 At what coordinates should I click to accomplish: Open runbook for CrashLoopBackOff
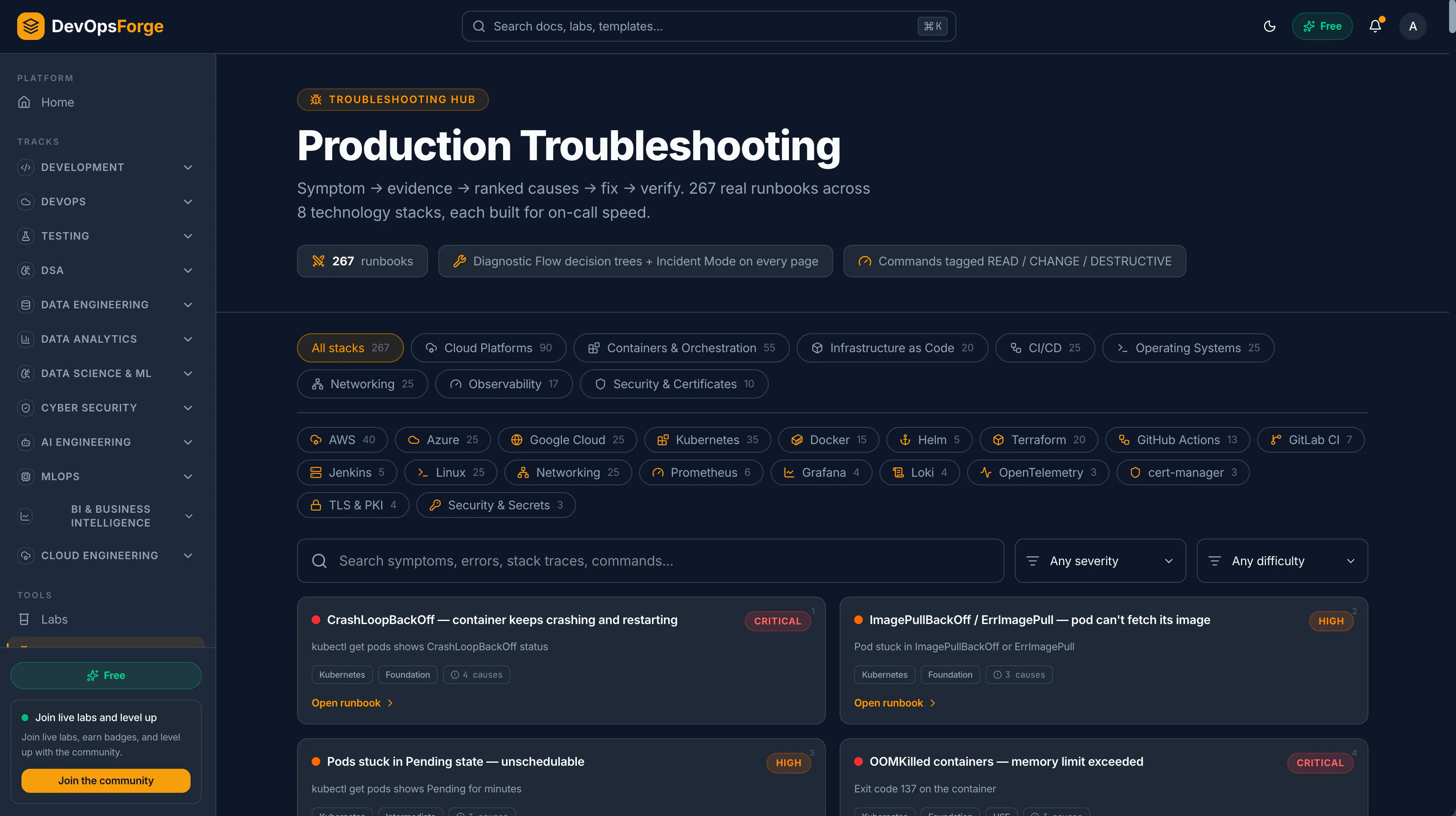point(352,703)
